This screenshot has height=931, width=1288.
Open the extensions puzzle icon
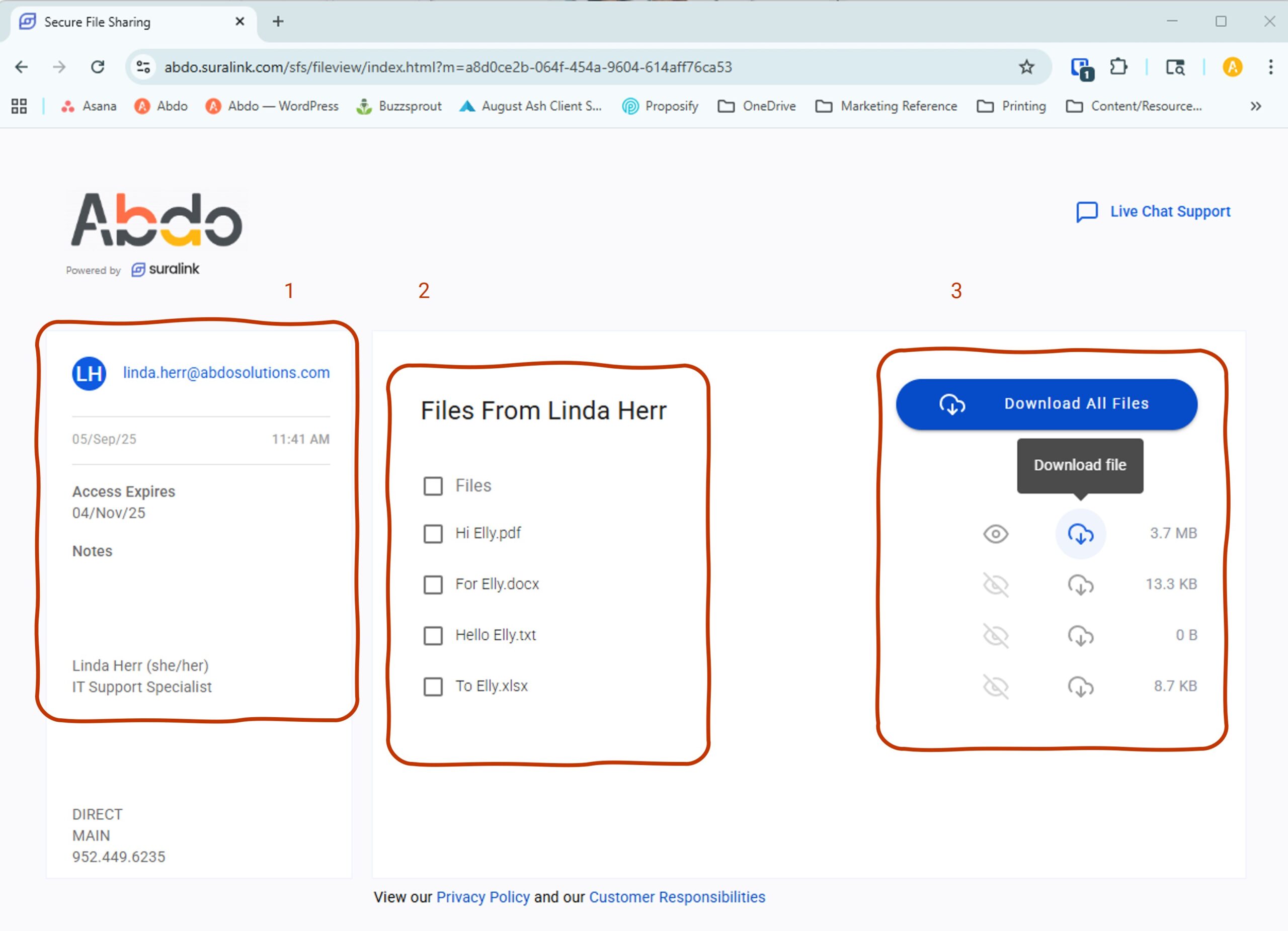tap(1118, 67)
